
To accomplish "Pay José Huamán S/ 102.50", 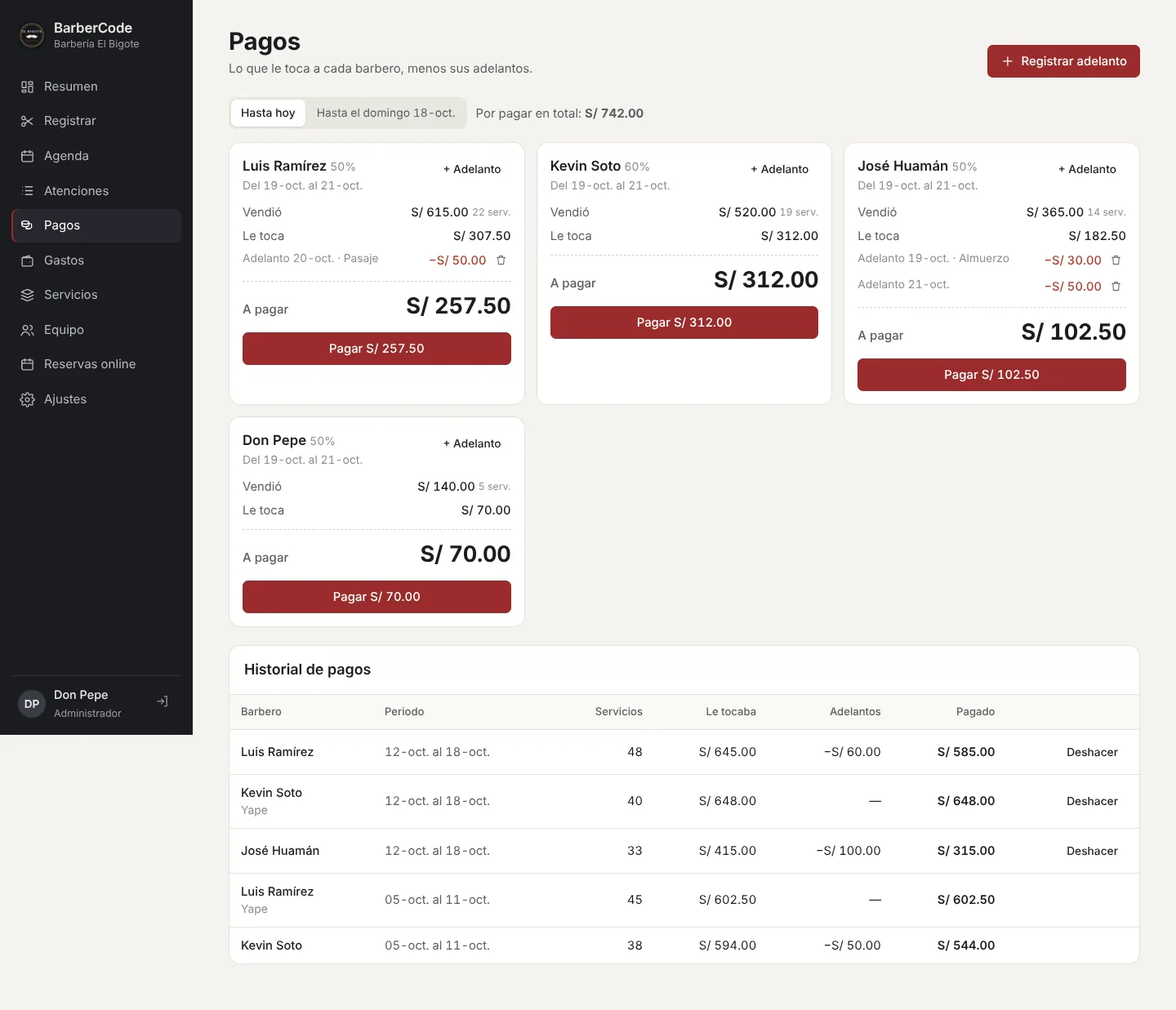I will pyautogui.click(x=991, y=375).
